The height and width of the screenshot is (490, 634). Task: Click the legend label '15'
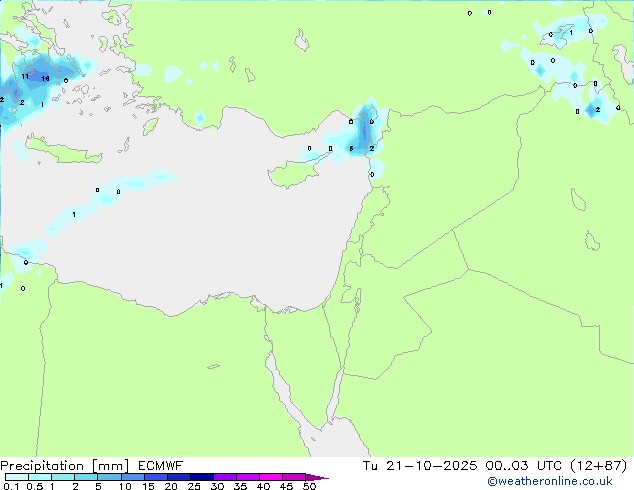tap(148, 486)
